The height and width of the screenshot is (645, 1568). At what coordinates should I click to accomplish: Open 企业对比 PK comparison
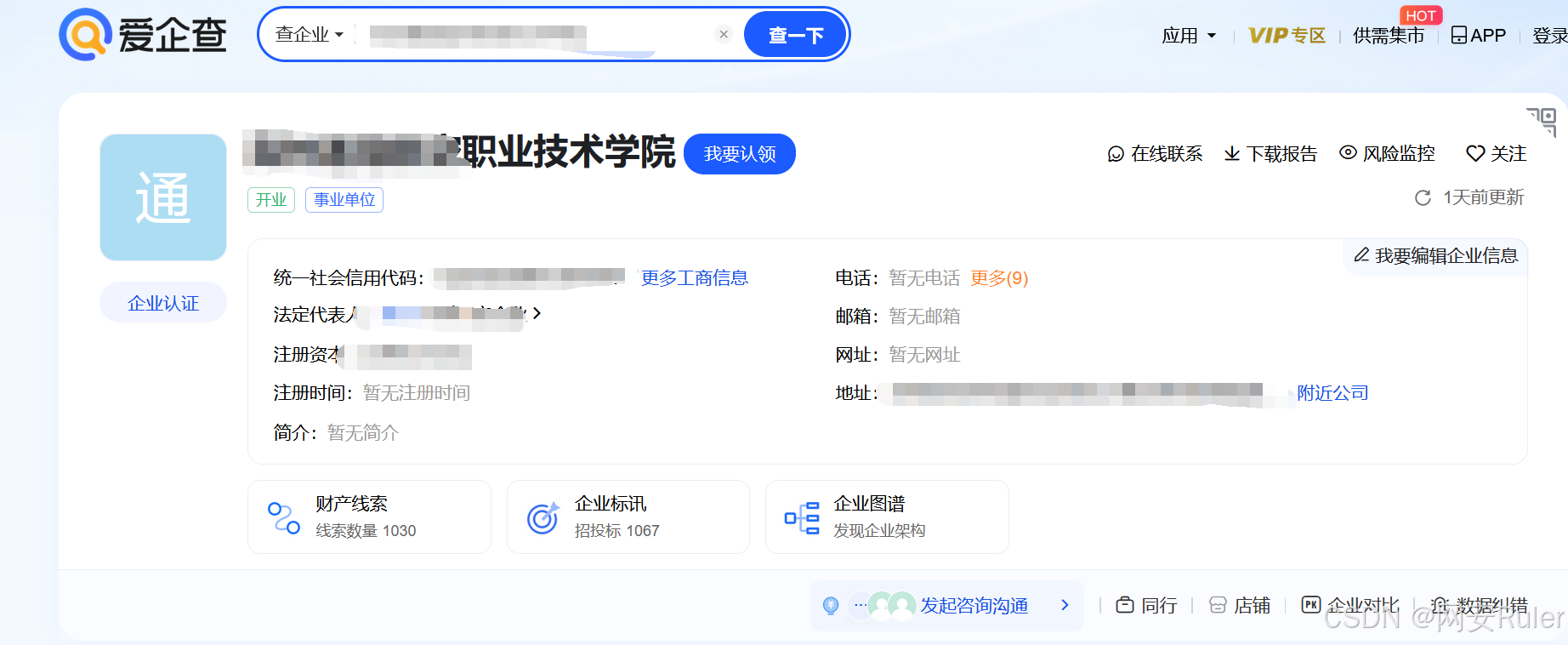click(x=1350, y=605)
